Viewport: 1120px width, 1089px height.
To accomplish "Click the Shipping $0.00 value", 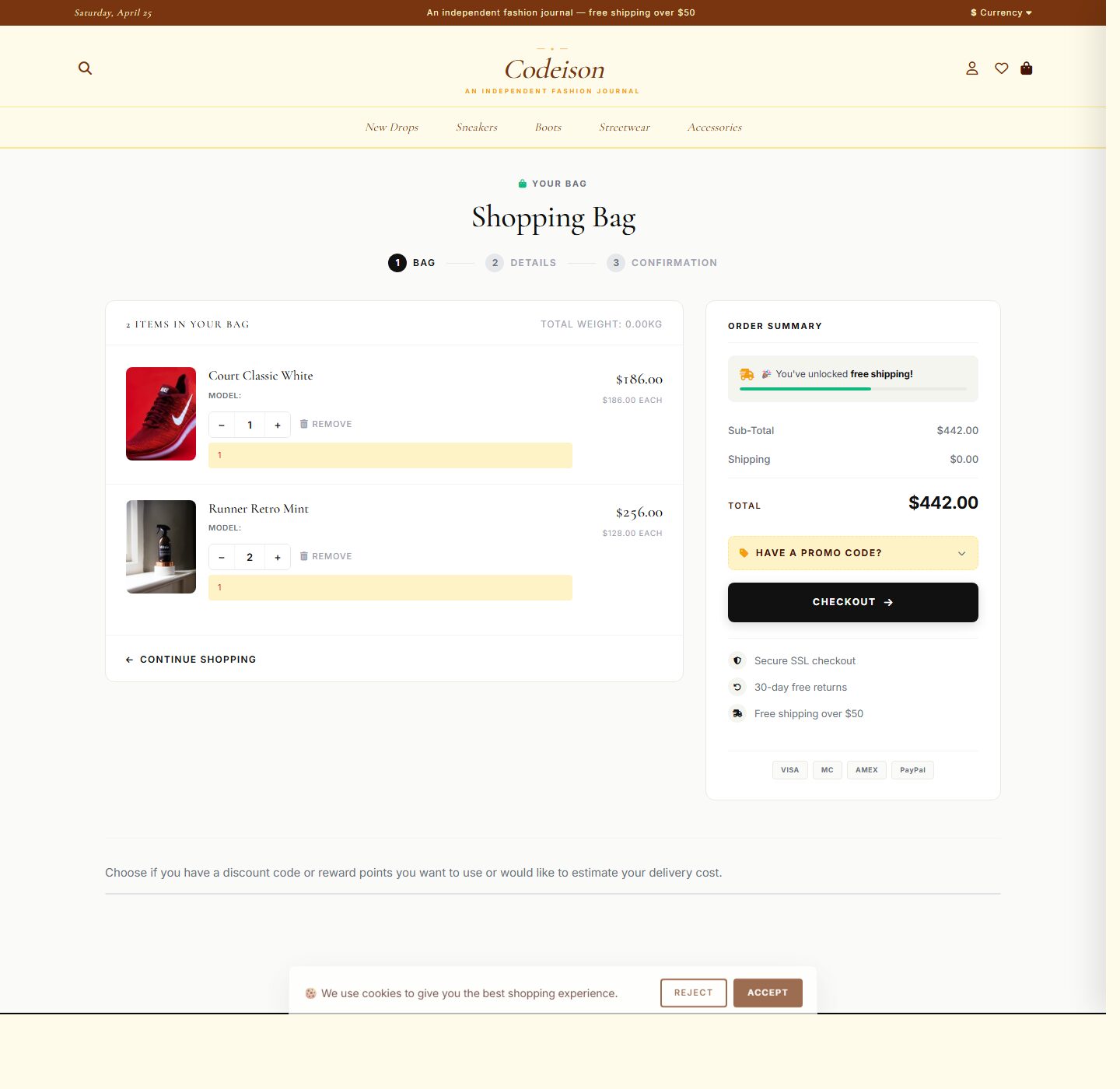I will coord(964,459).
